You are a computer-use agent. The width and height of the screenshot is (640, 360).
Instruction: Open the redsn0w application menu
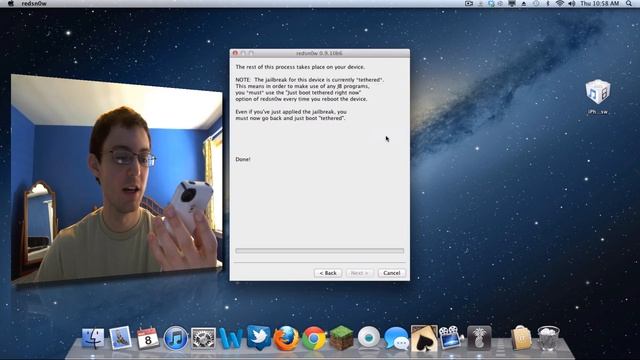[x=34, y=3]
